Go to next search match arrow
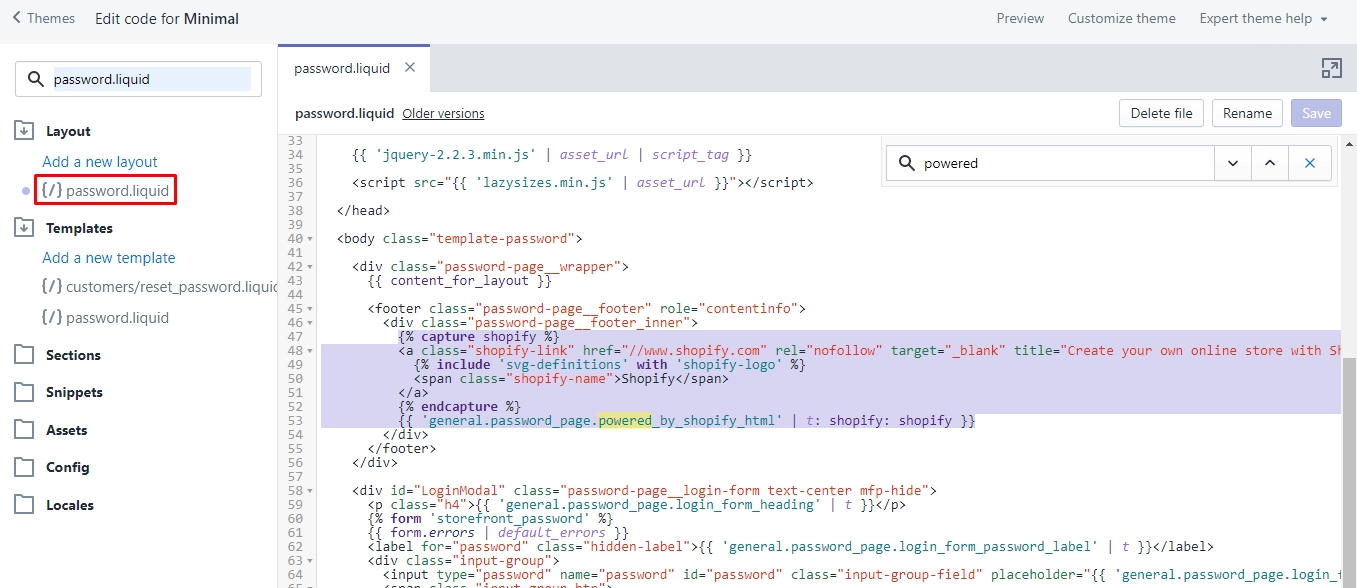The image size is (1357, 588). click(x=1232, y=163)
